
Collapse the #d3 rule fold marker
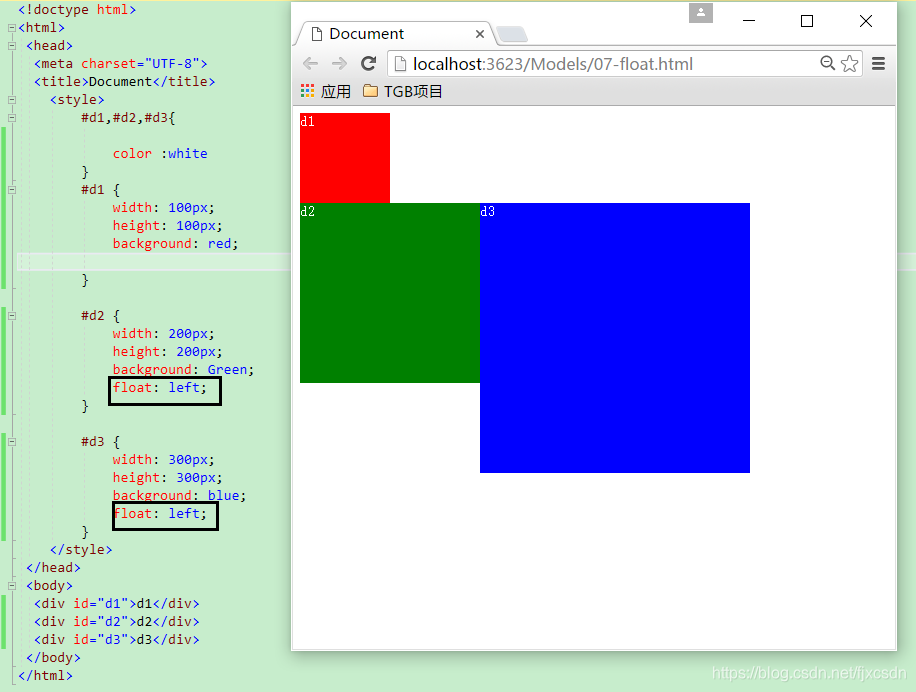tap(12, 442)
